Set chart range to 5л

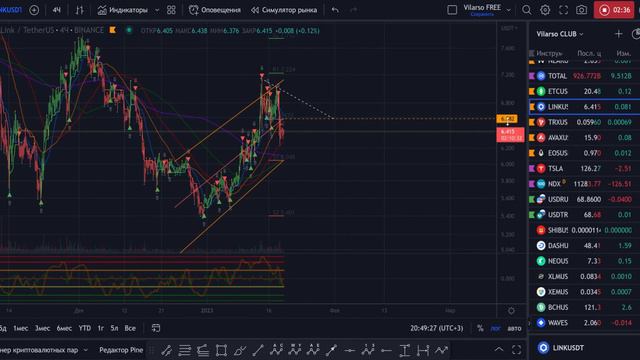114,328
